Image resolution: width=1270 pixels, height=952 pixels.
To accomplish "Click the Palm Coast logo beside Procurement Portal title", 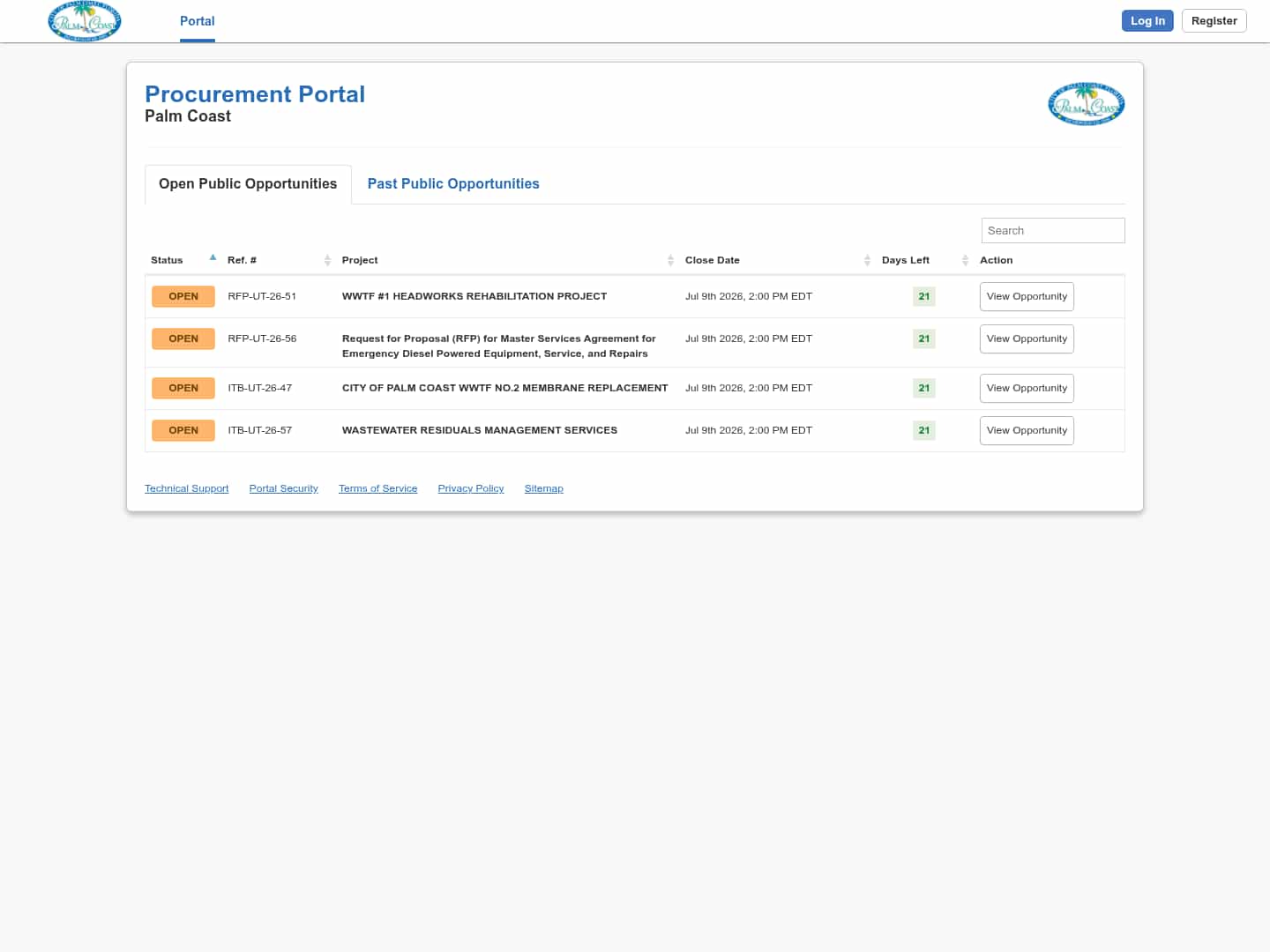I will point(1086,104).
